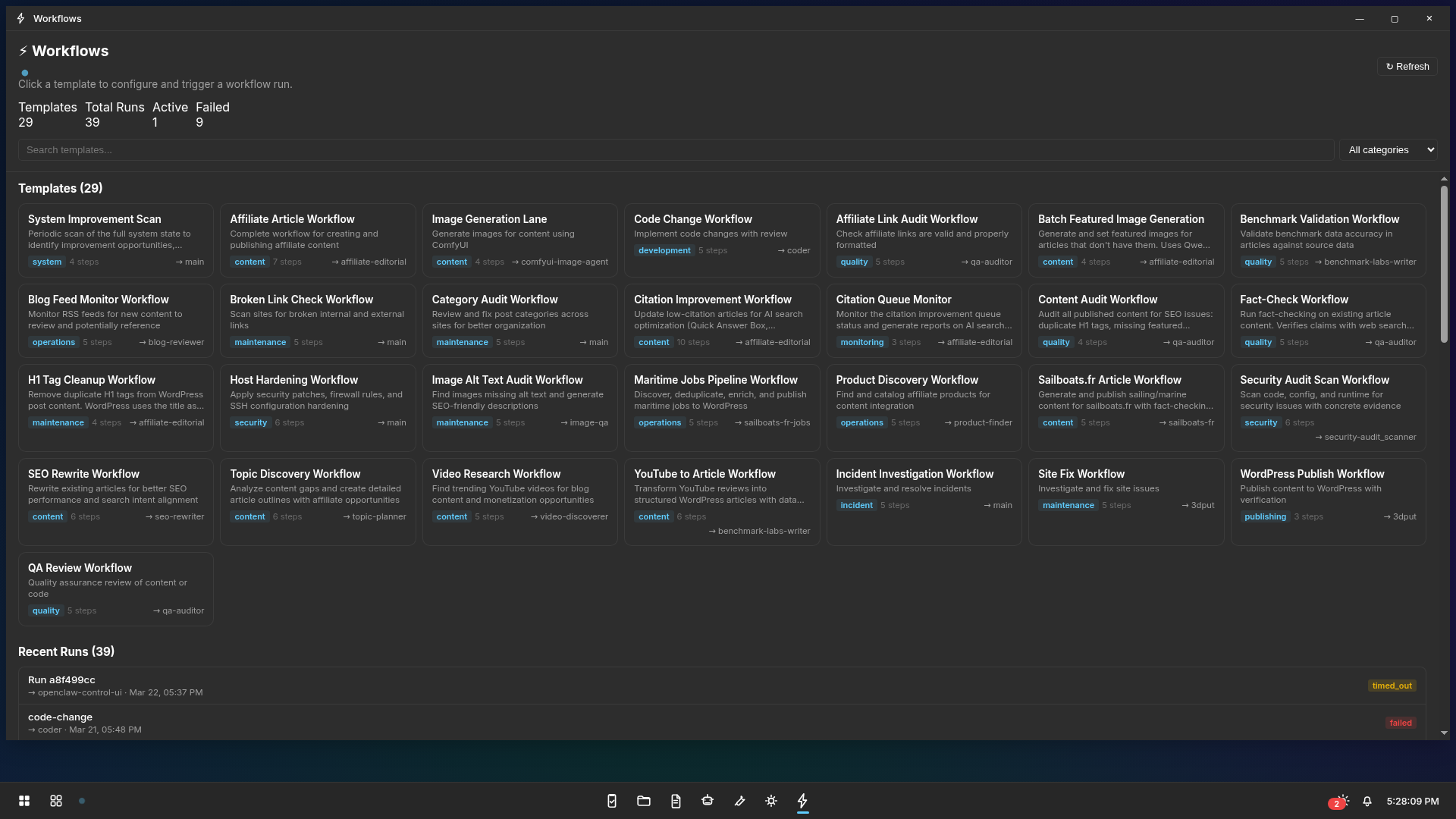Open the QA Review Workflow template
1456x819 pixels.
coord(116,589)
